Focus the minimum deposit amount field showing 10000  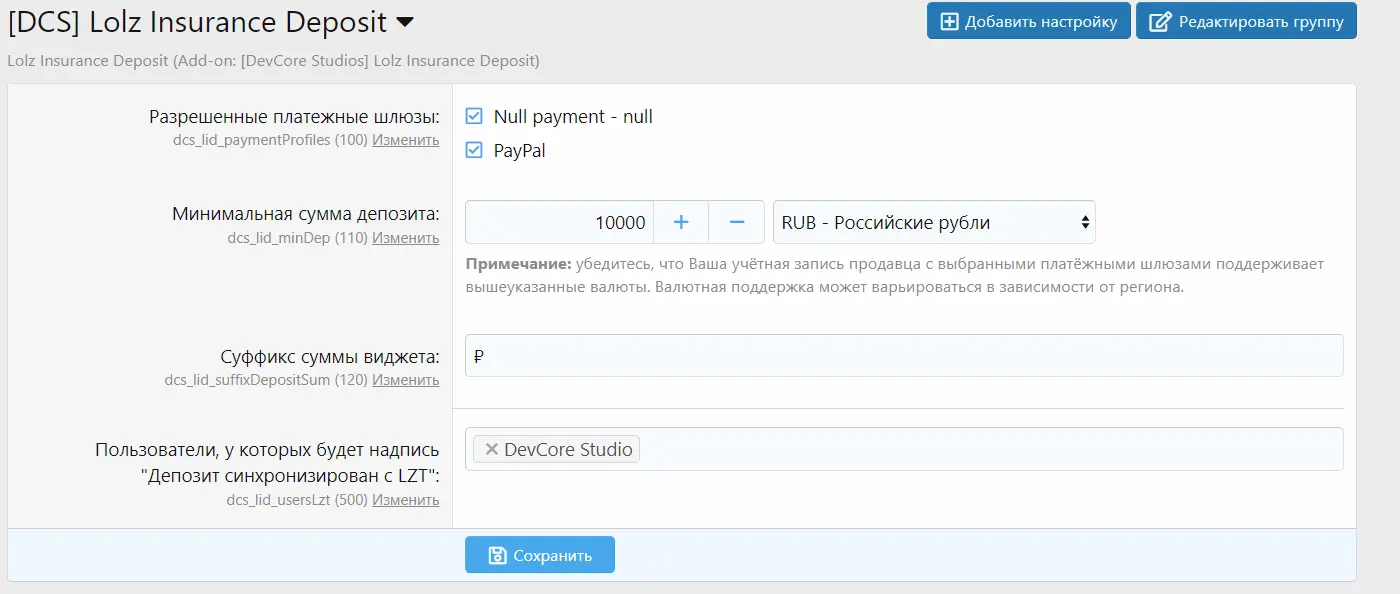click(x=559, y=222)
